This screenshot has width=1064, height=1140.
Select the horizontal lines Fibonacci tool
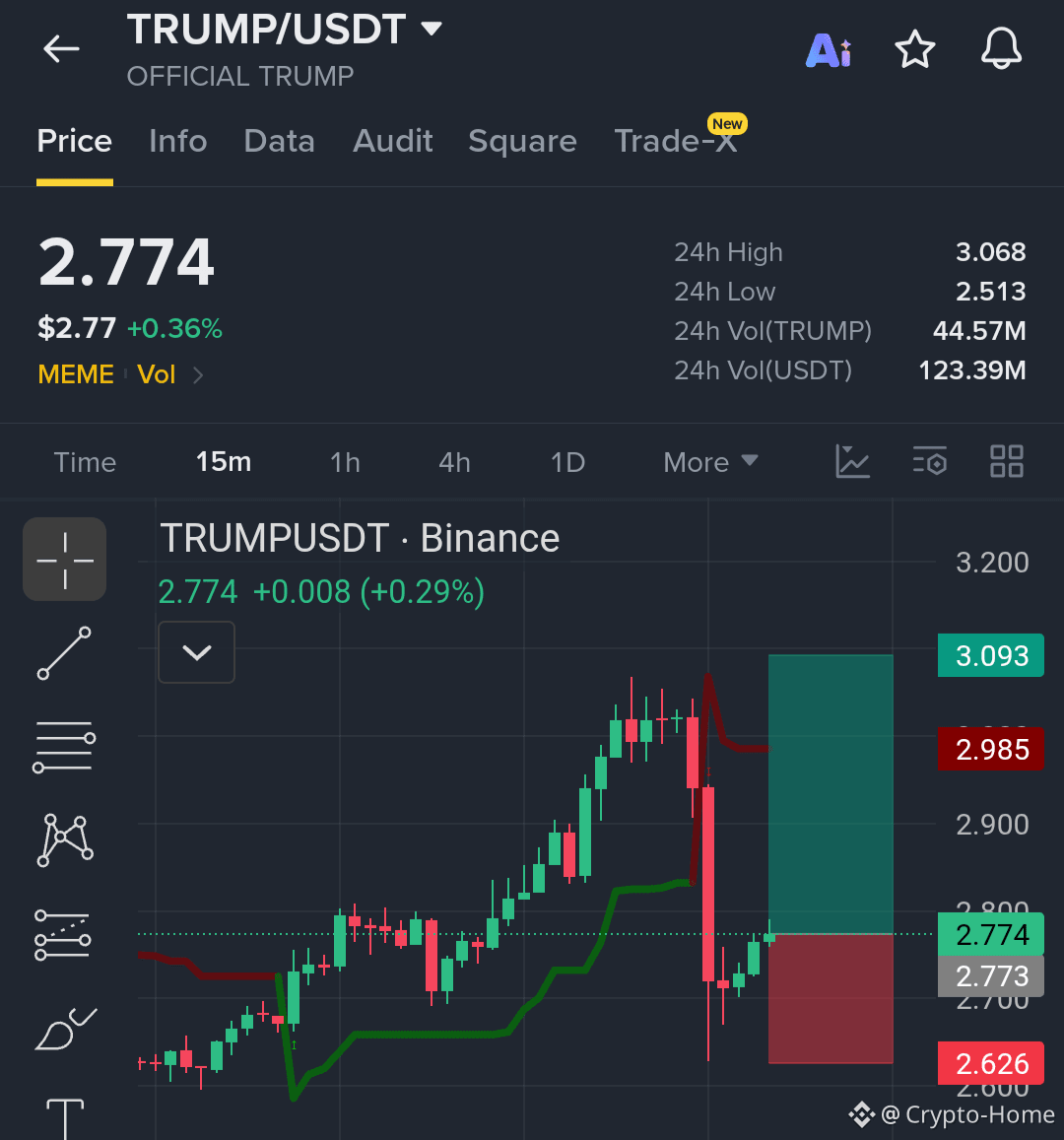tap(64, 747)
